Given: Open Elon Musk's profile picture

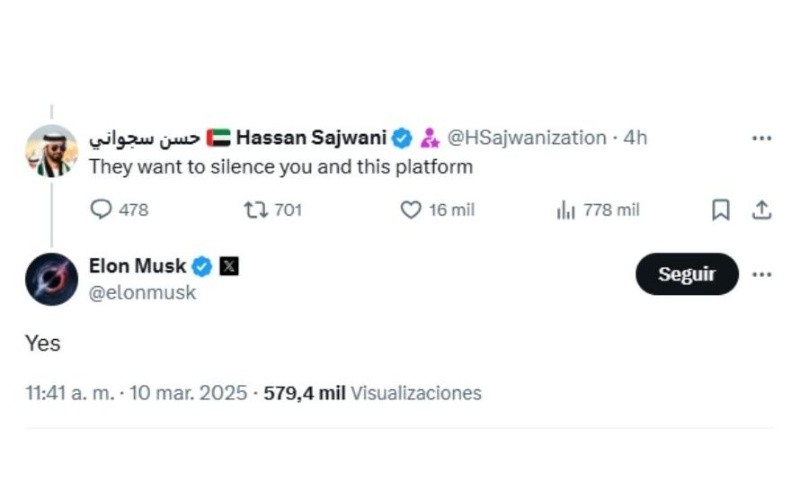Looking at the screenshot, I should click(51, 279).
